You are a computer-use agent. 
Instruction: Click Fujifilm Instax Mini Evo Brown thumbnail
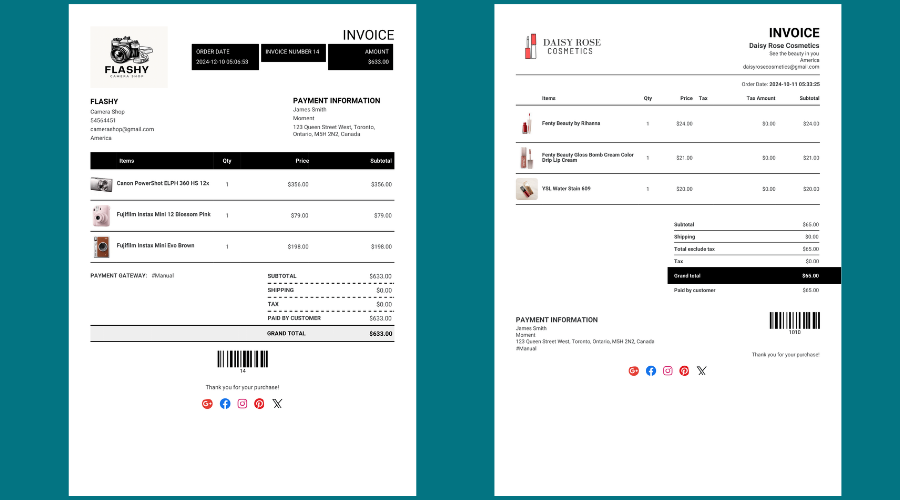coord(101,247)
